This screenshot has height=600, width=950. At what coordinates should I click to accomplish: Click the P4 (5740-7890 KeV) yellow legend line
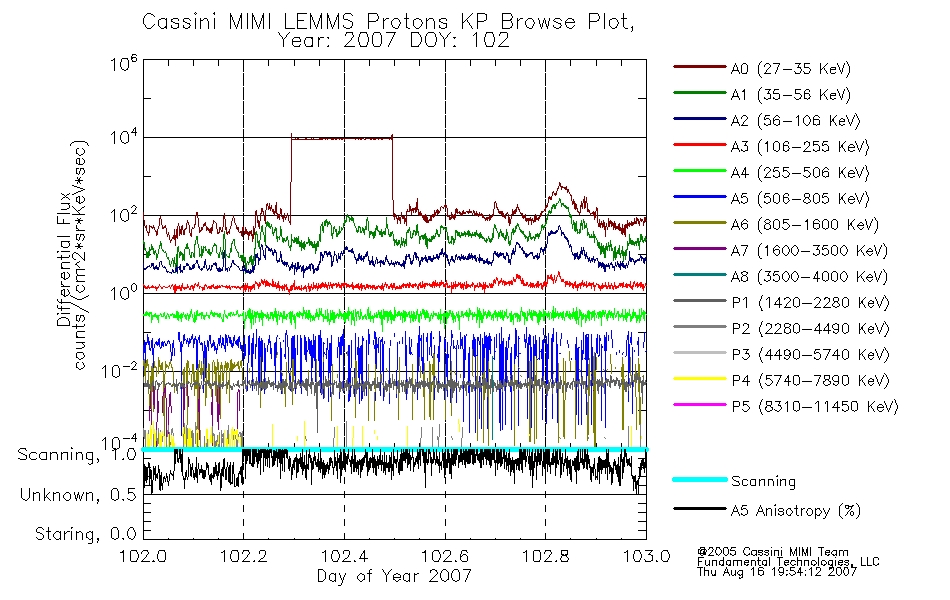700,379
